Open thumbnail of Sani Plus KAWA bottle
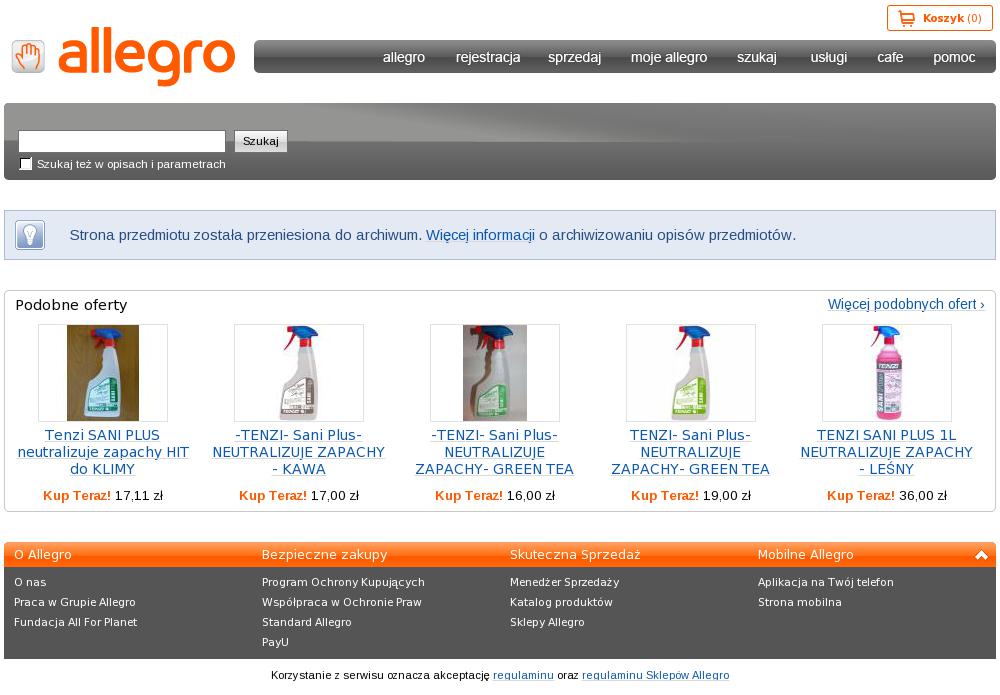Screen dimensions: 1000x695 click(298, 373)
